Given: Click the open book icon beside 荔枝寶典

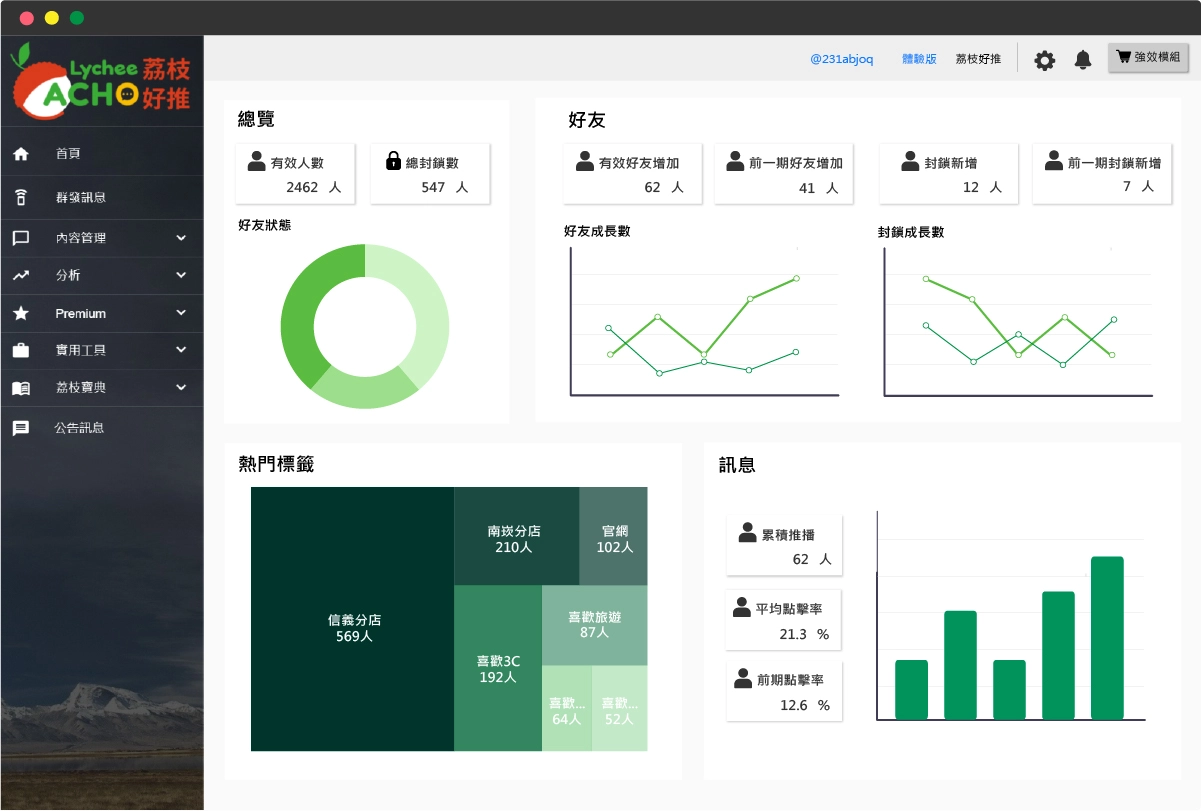Looking at the screenshot, I should (x=21, y=388).
